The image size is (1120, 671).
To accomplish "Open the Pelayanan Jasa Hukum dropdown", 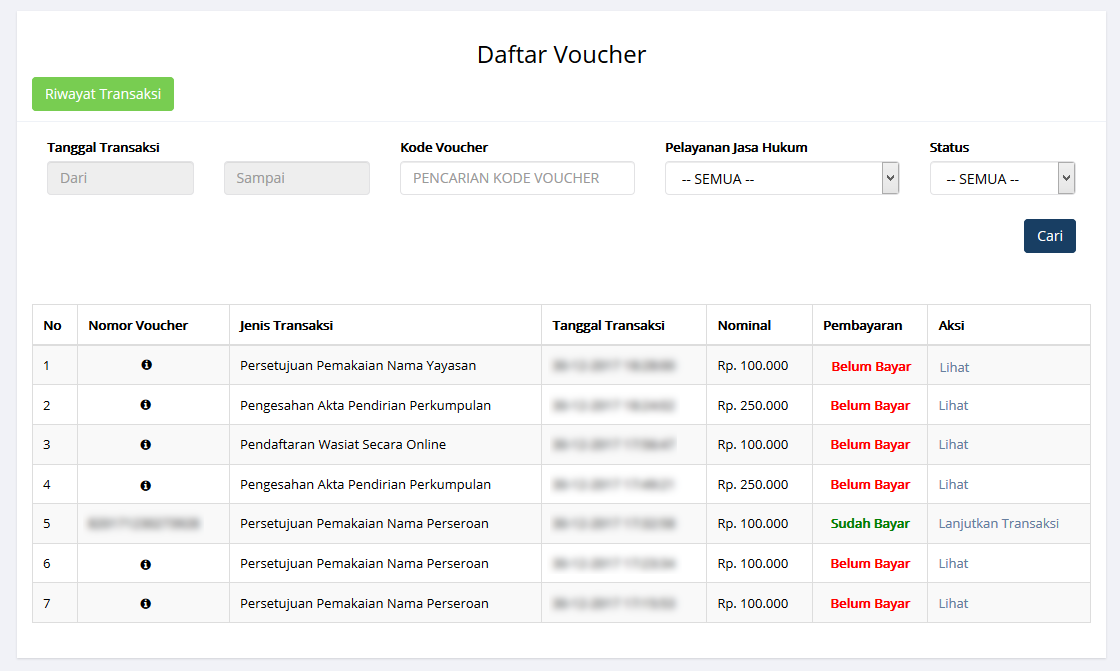I will [782, 179].
